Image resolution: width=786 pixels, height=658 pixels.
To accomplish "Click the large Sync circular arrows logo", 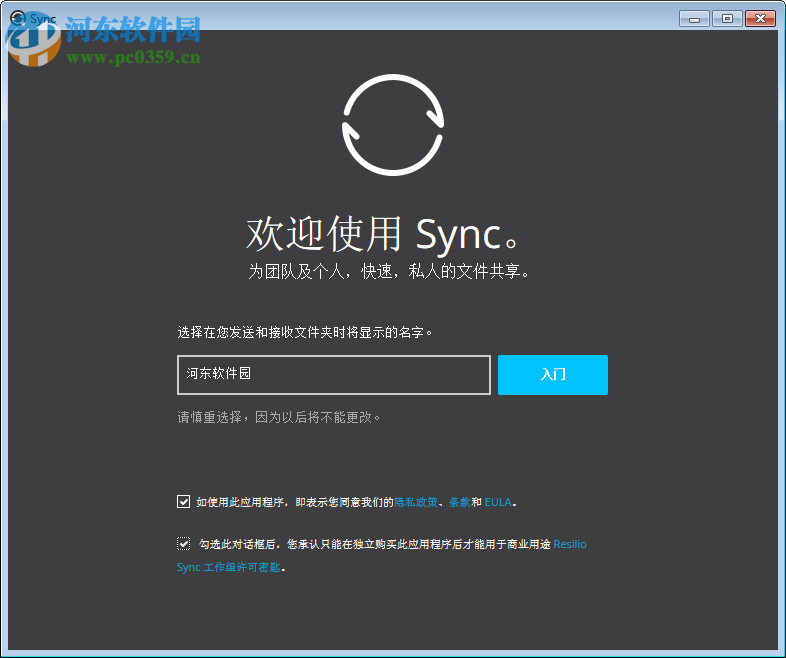I will tap(393, 125).
